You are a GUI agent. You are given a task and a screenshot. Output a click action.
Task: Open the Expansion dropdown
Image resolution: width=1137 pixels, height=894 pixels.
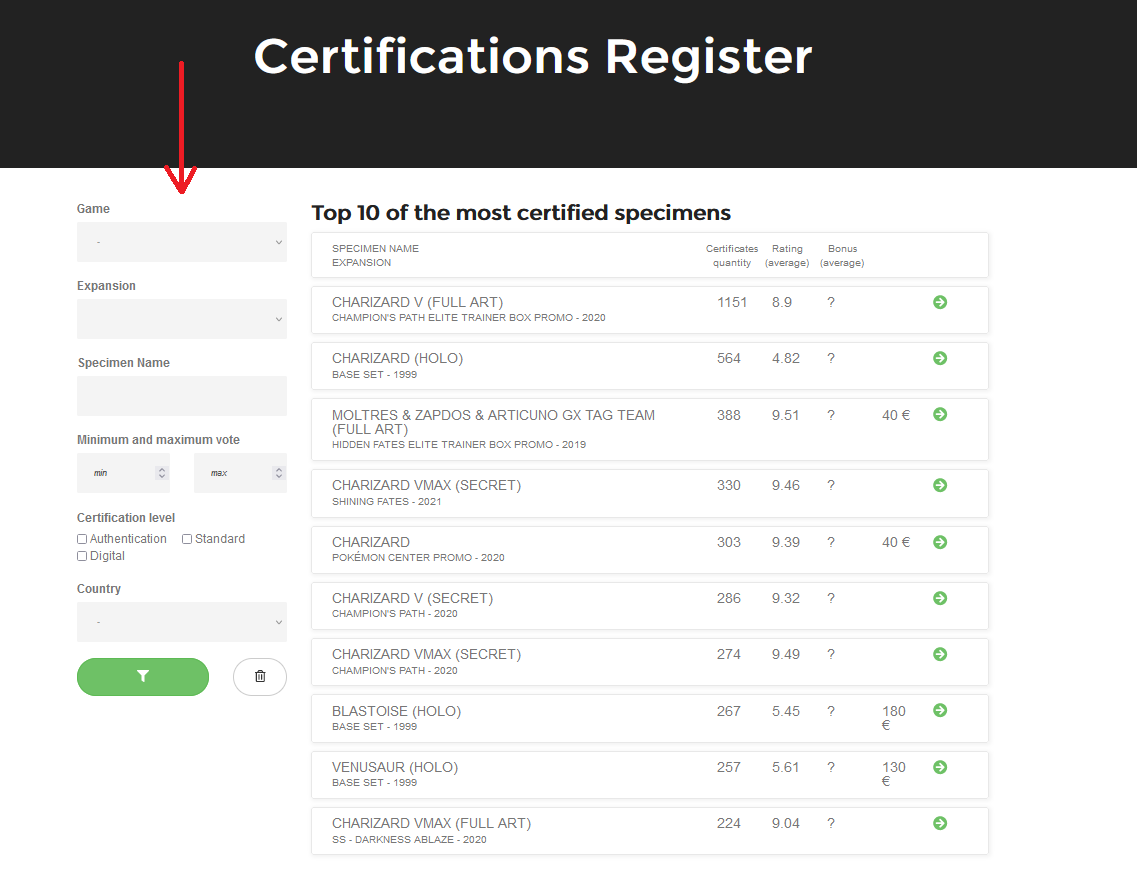[182, 319]
